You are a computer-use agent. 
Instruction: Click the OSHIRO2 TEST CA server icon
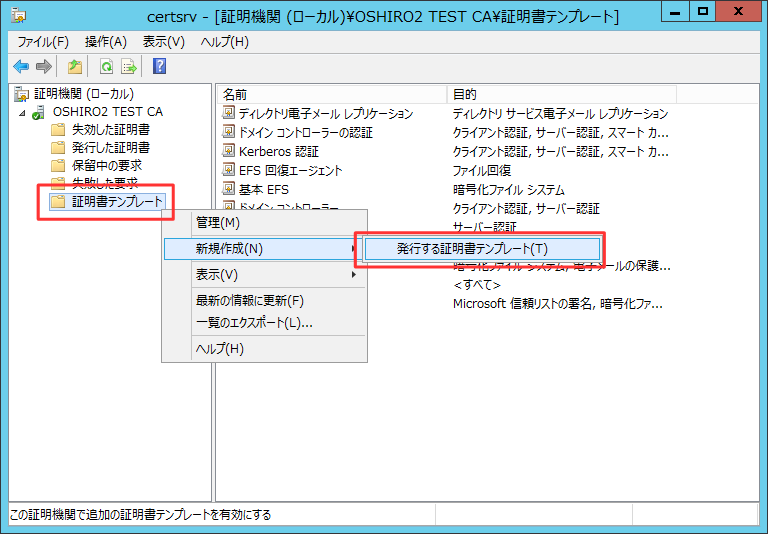click(38, 112)
